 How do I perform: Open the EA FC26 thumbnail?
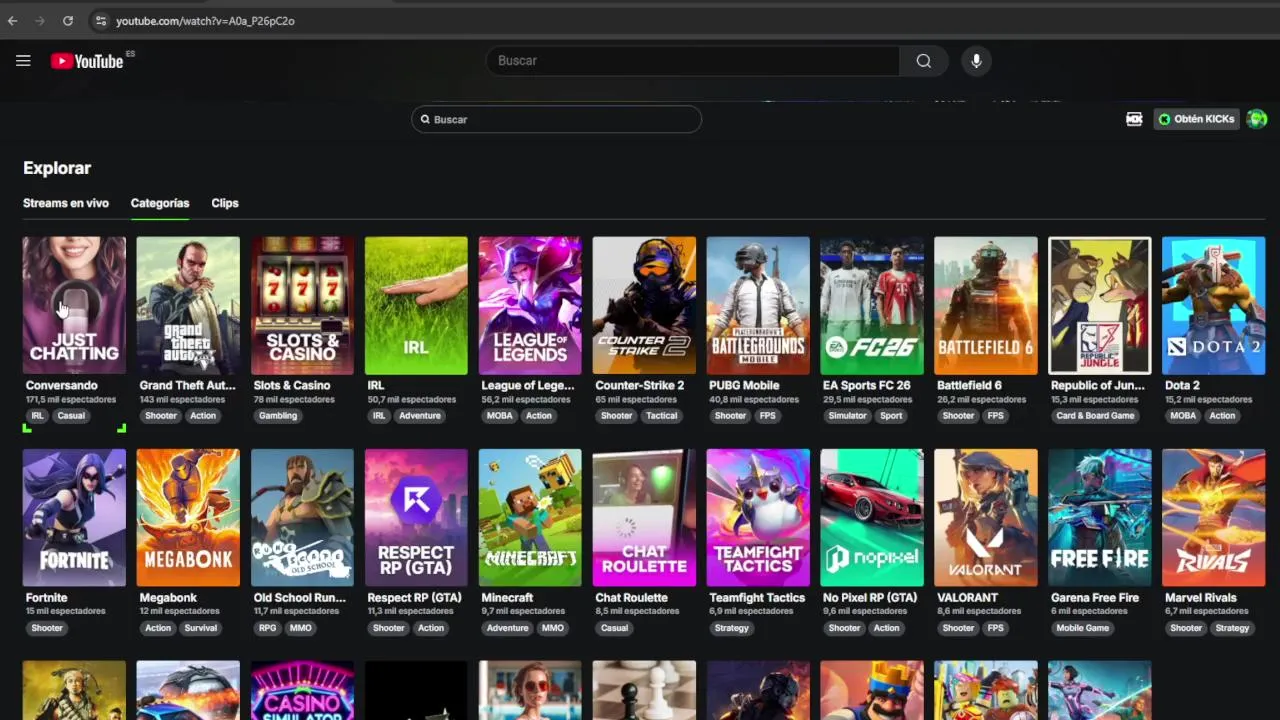pos(872,305)
